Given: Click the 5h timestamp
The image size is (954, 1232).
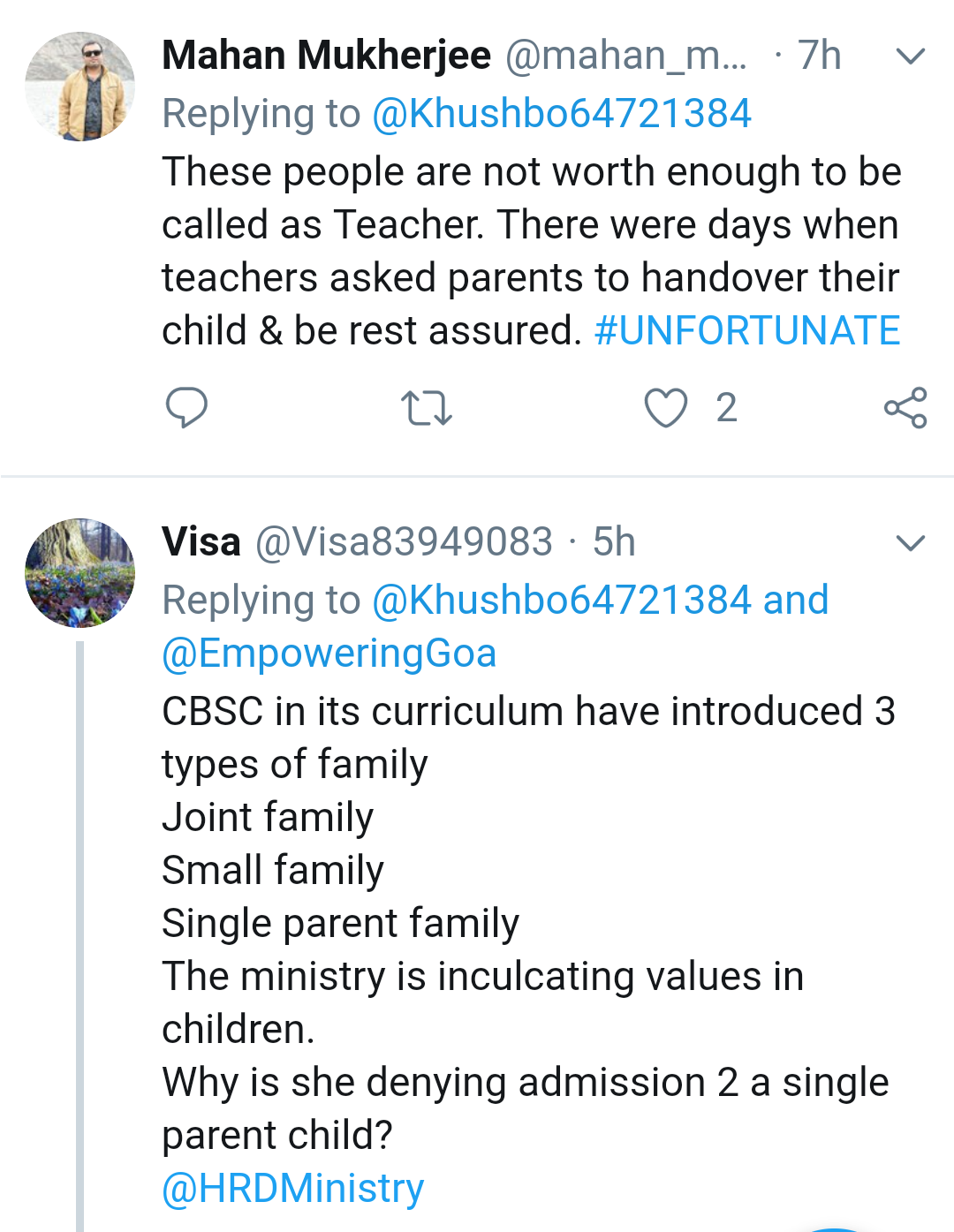Looking at the screenshot, I should pyautogui.click(x=614, y=542).
